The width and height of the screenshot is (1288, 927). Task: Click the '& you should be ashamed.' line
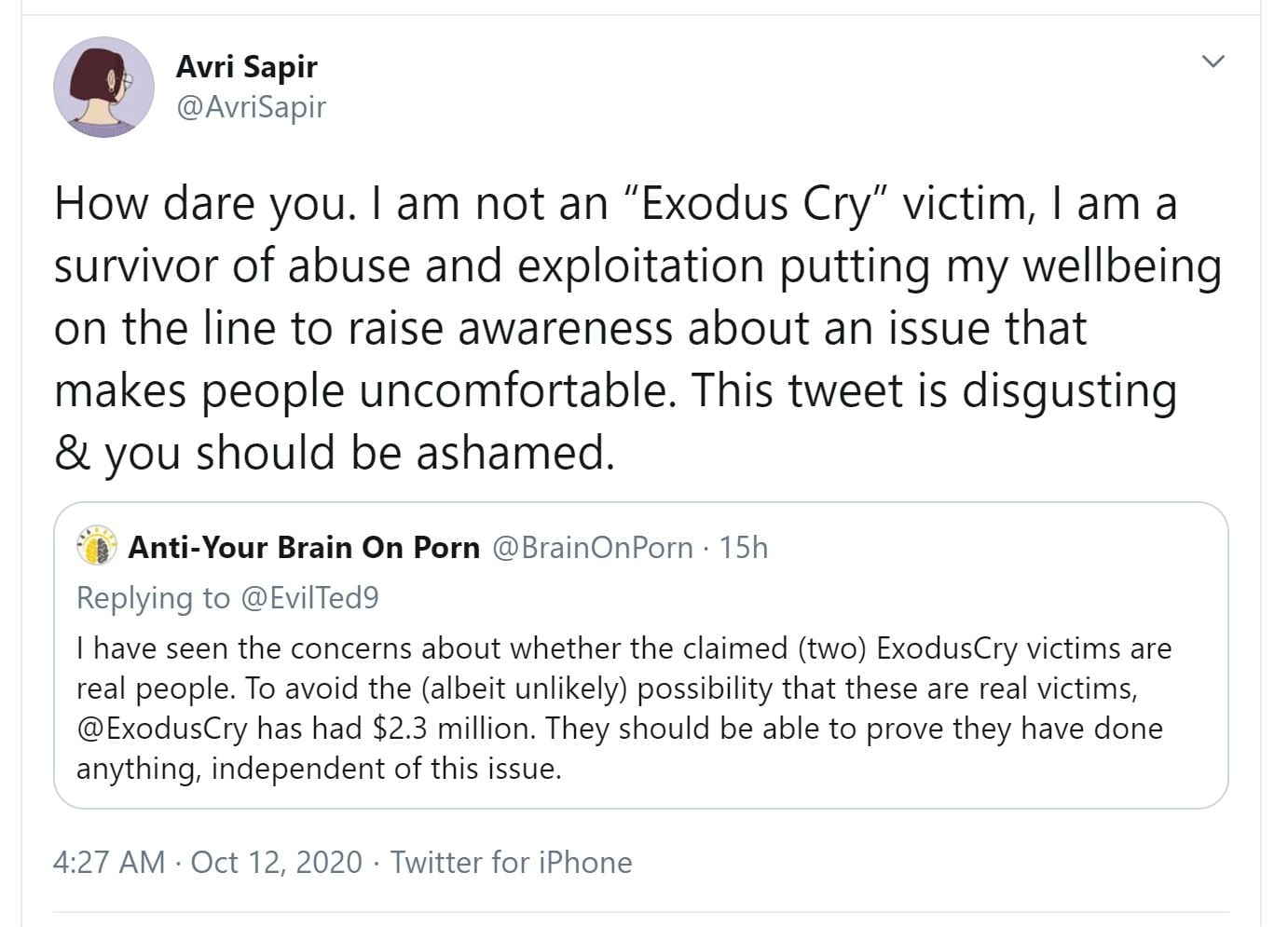(x=335, y=452)
